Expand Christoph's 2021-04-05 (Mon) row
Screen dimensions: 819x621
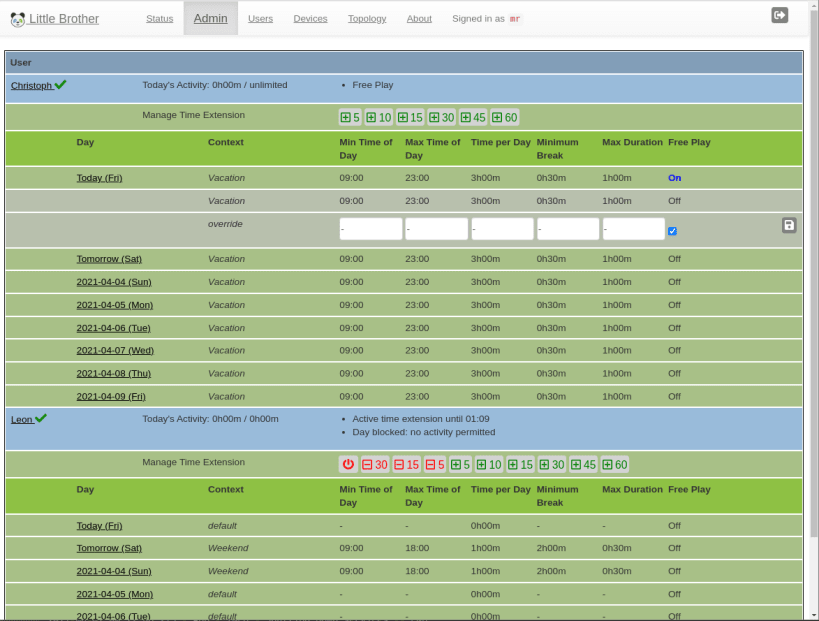(115, 305)
